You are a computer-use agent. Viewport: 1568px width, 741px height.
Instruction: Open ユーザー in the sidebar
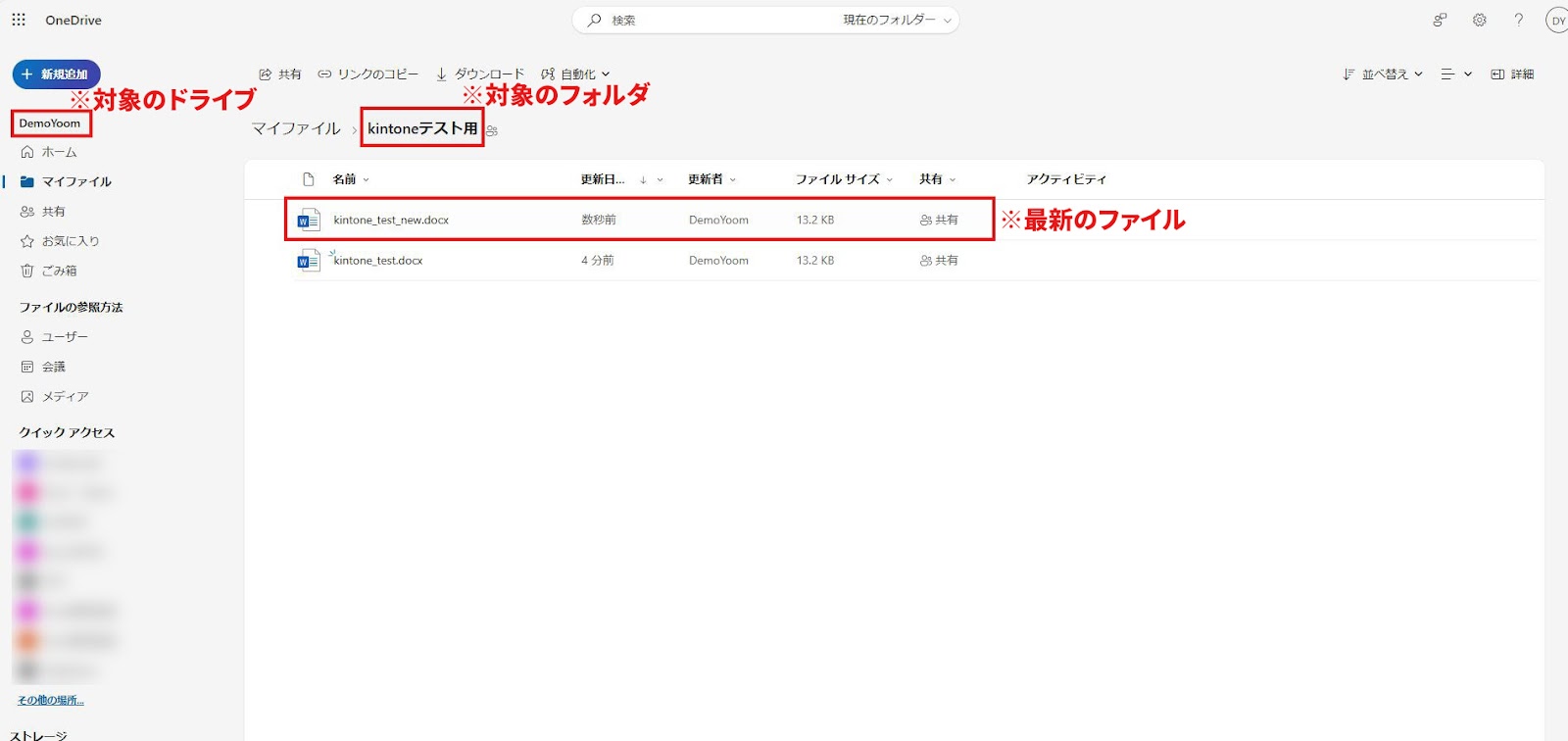pyautogui.click(x=65, y=337)
